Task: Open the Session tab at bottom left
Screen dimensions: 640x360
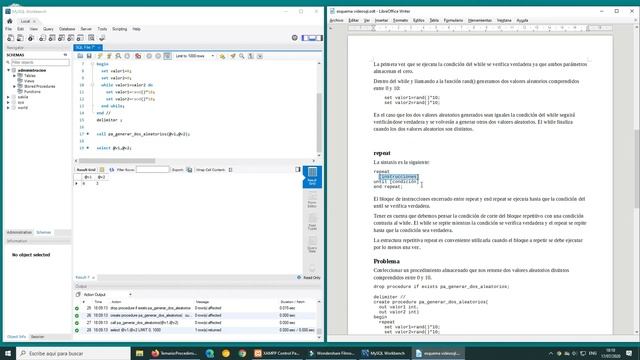Action: [37, 337]
